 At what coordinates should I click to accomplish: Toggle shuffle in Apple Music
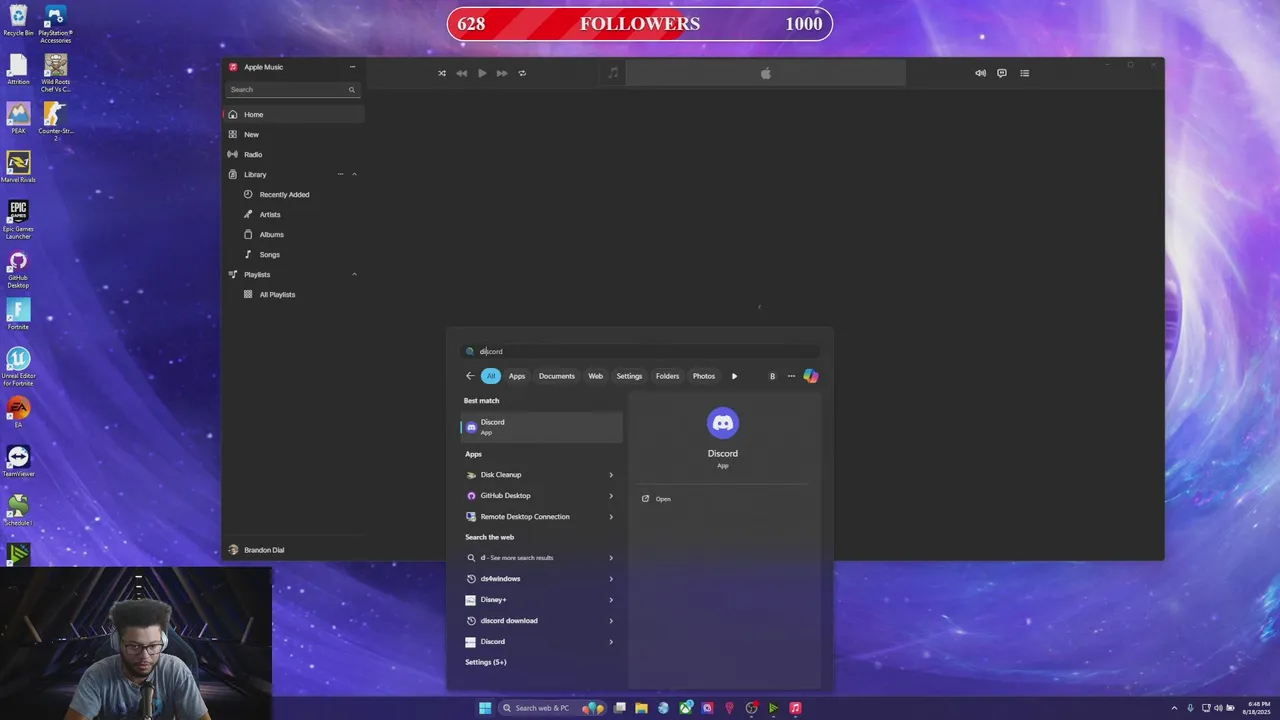coord(442,73)
